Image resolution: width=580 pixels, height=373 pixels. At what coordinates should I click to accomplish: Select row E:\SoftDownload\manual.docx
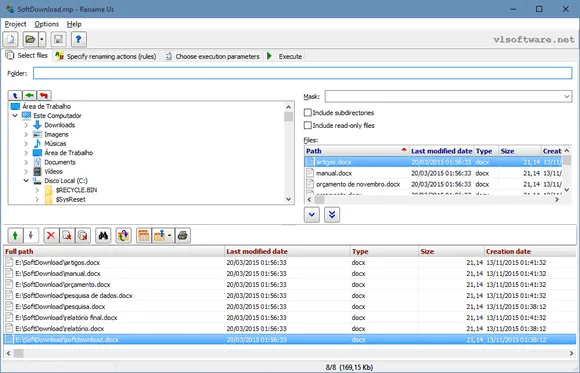coord(290,273)
